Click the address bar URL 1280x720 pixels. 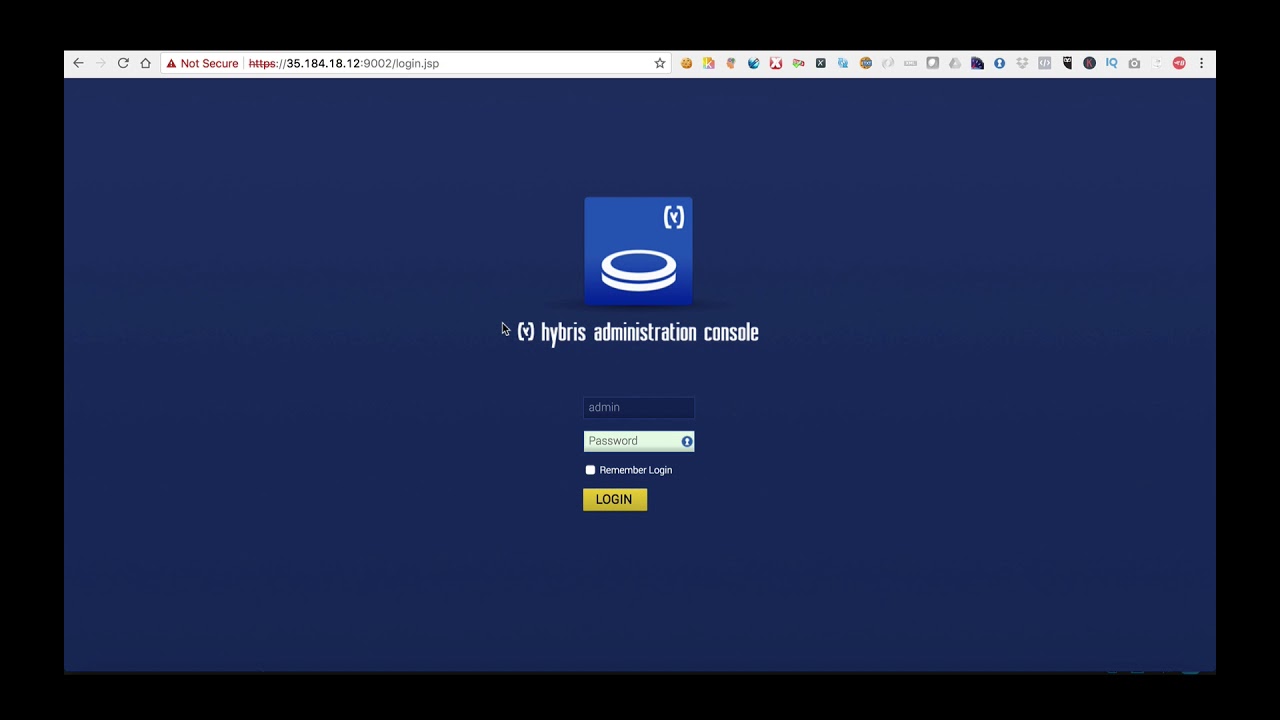click(344, 63)
